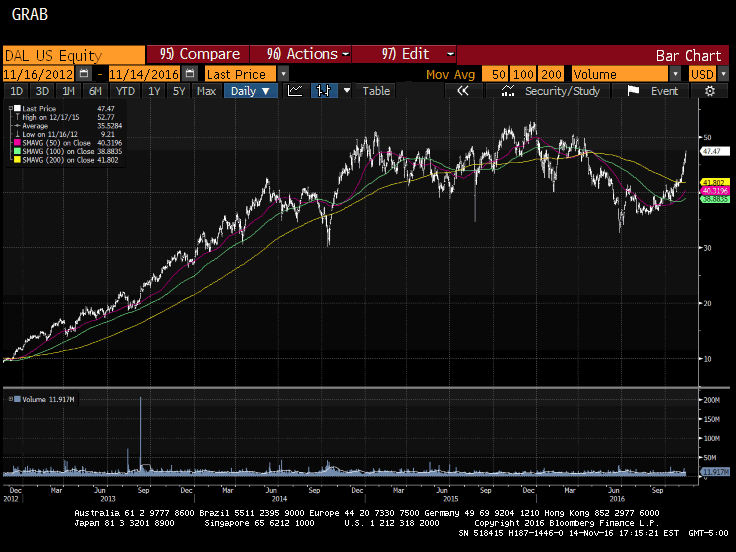The image size is (736, 552).
Task: Edit the 100-day moving average field
Action: coord(523,74)
